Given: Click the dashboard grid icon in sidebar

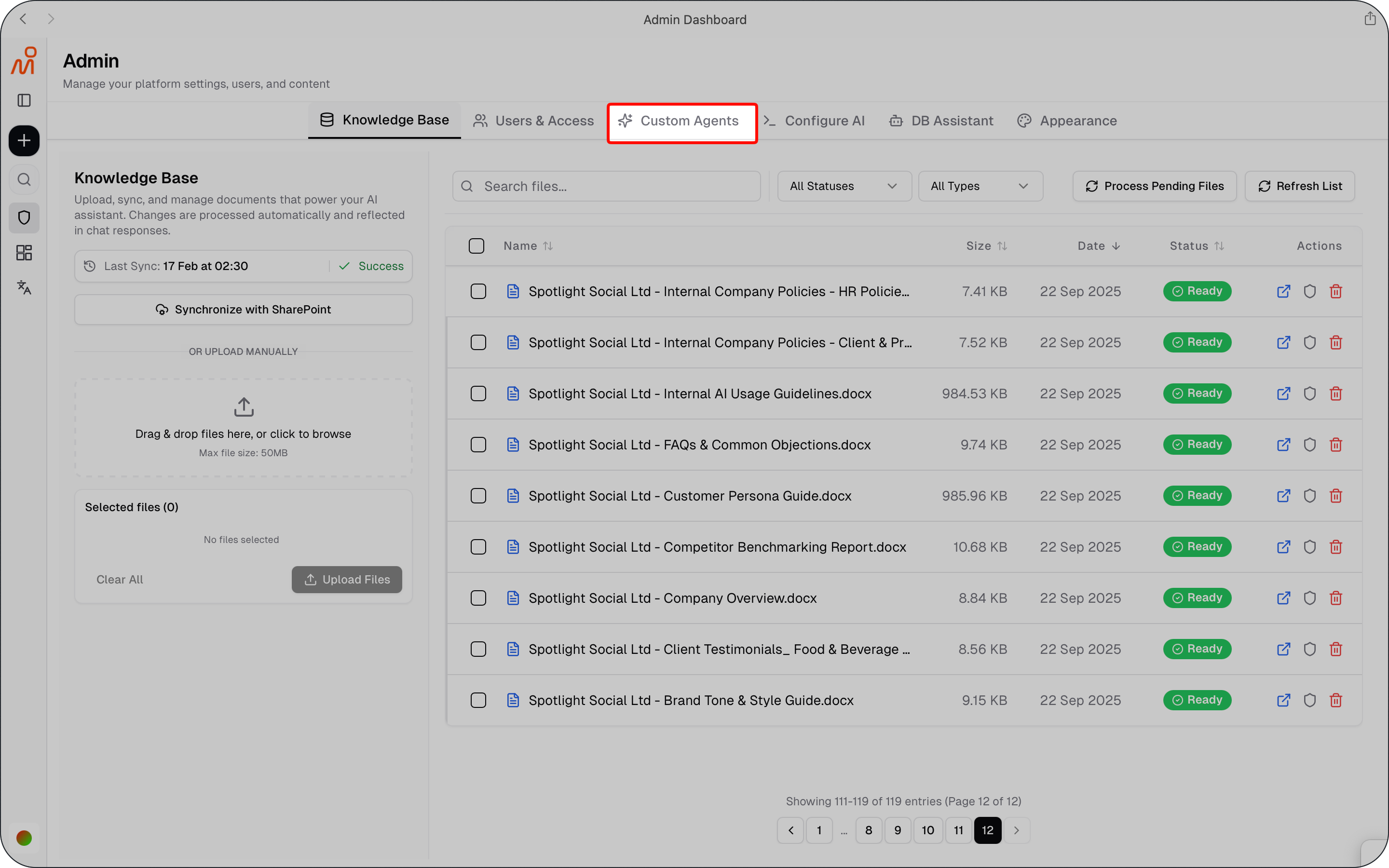Looking at the screenshot, I should click(x=24, y=253).
